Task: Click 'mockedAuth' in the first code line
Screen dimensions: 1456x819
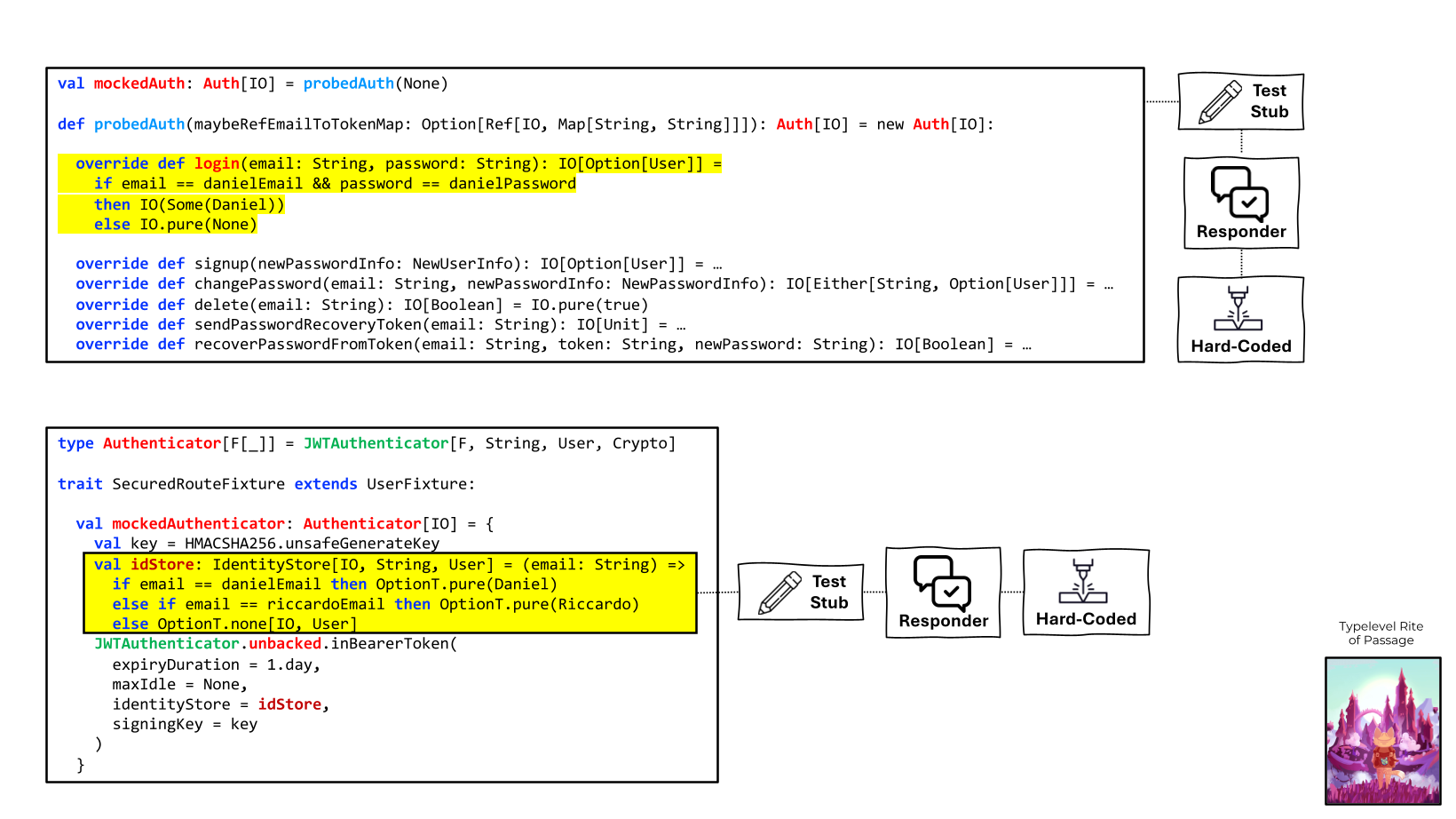Action: pyautogui.click(x=139, y=83)
